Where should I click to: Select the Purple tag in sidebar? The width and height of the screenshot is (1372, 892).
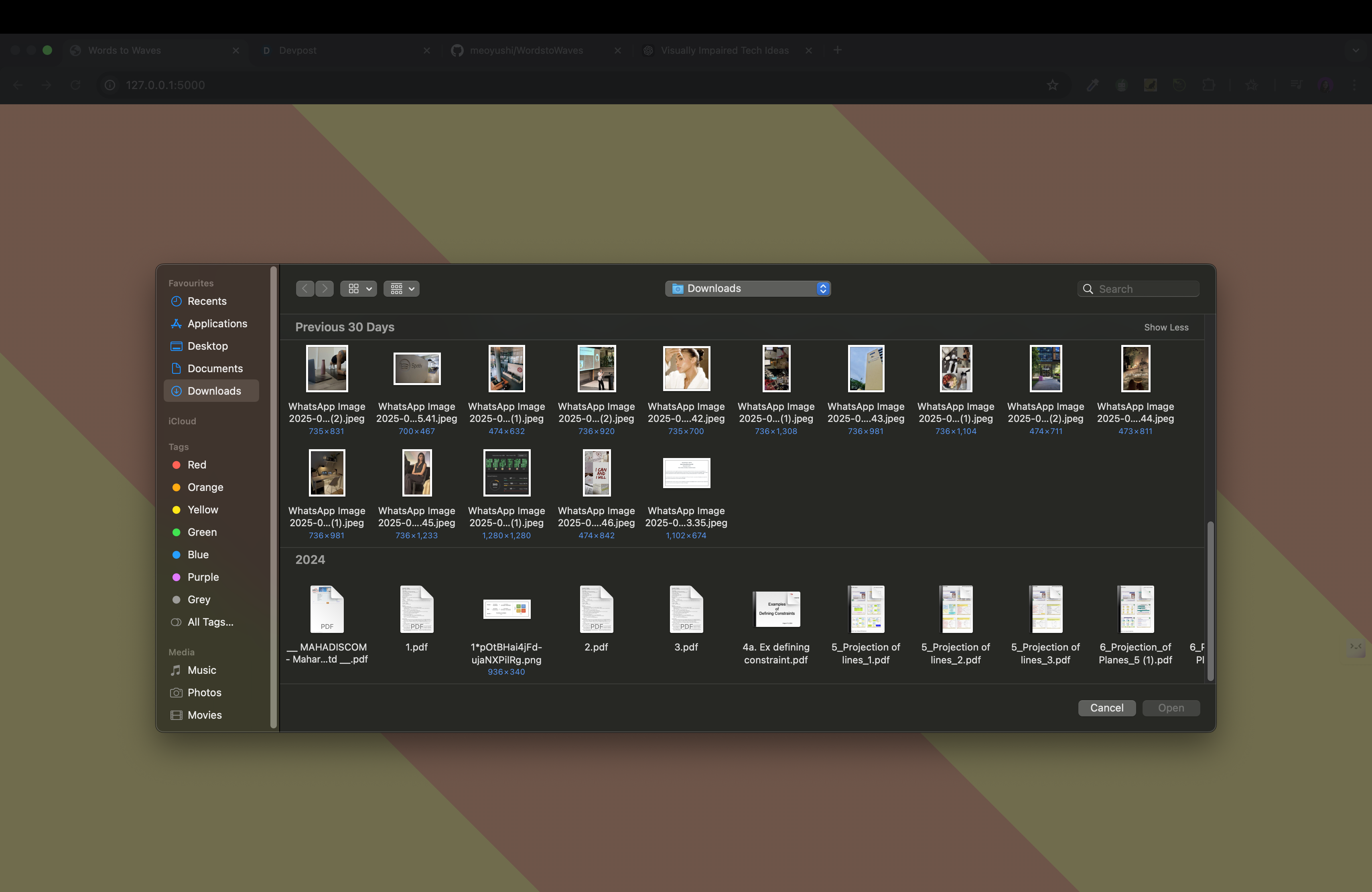point(202,578)
